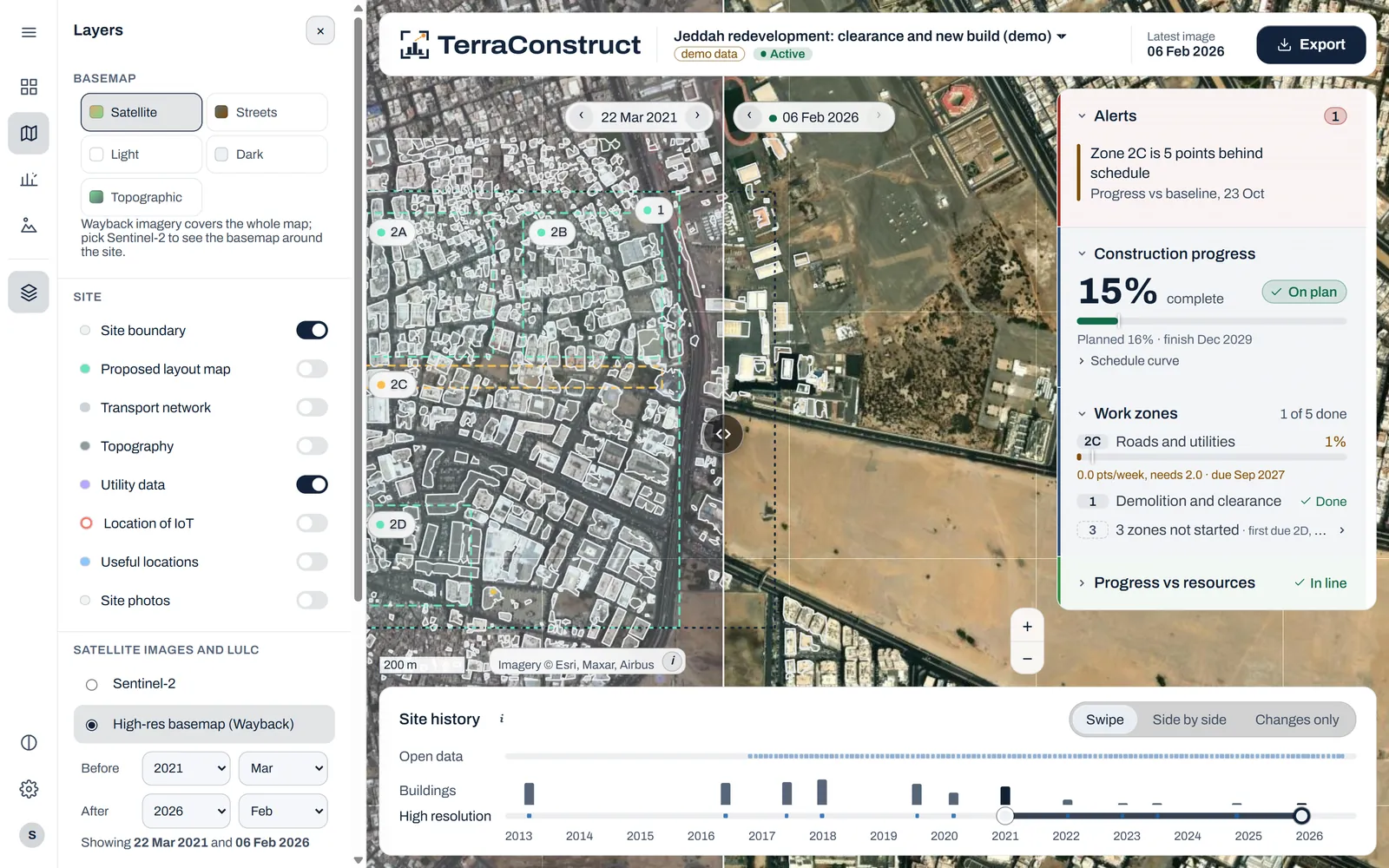Click the swipe divider handle on map
This screenshot has width=1389, height=868.
click(723, 434)
